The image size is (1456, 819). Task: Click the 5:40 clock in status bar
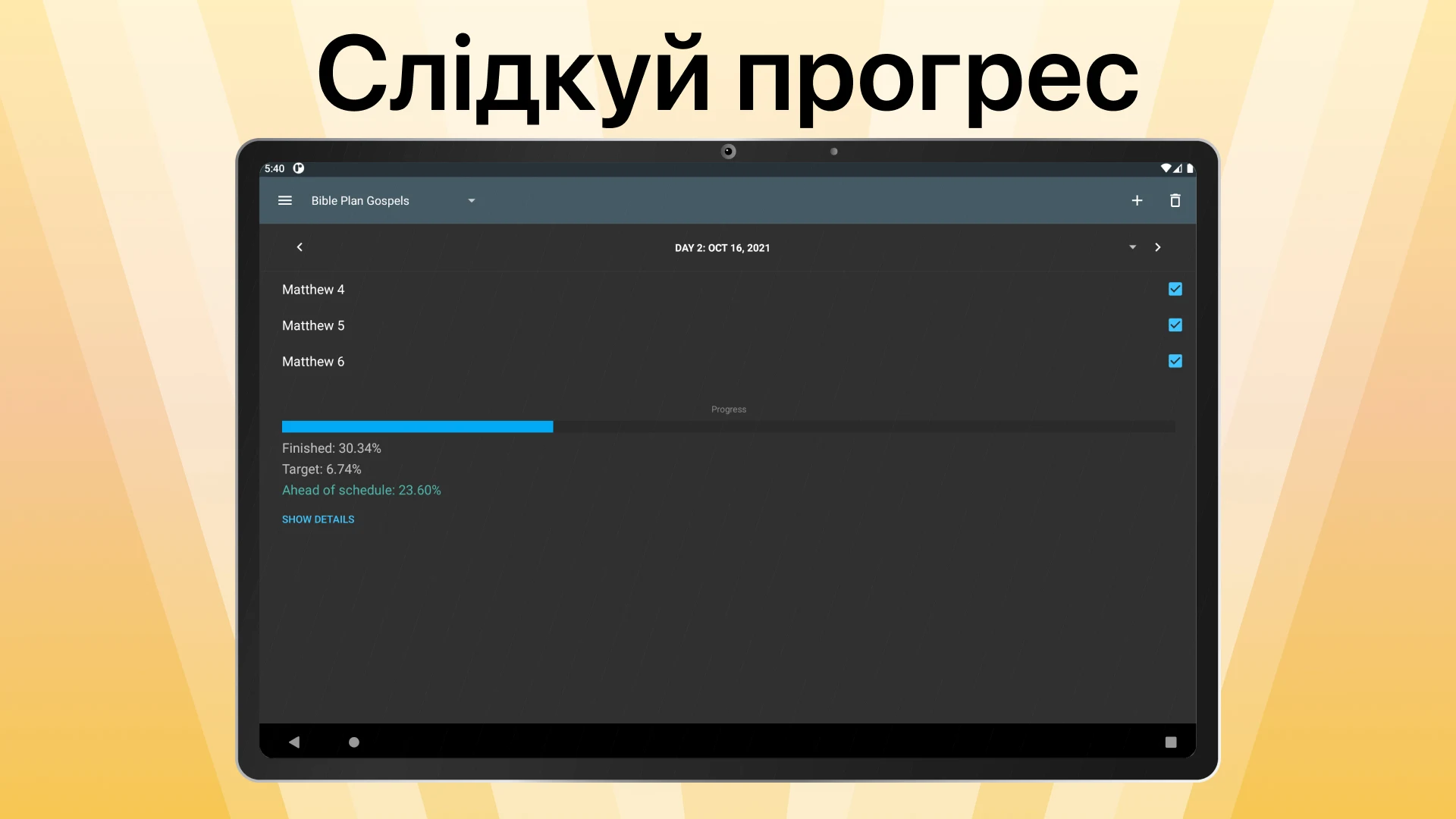click(x=274, y=168)
